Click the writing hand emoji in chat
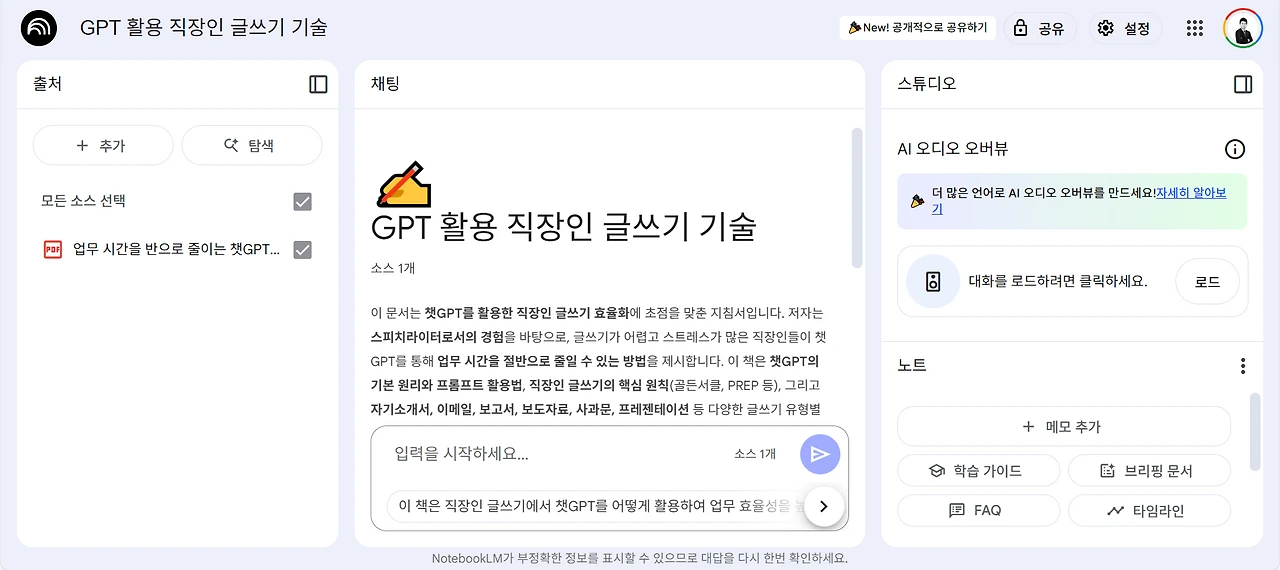The width and height of the screenshot is (1280, 570). click(x=403, y=184)
